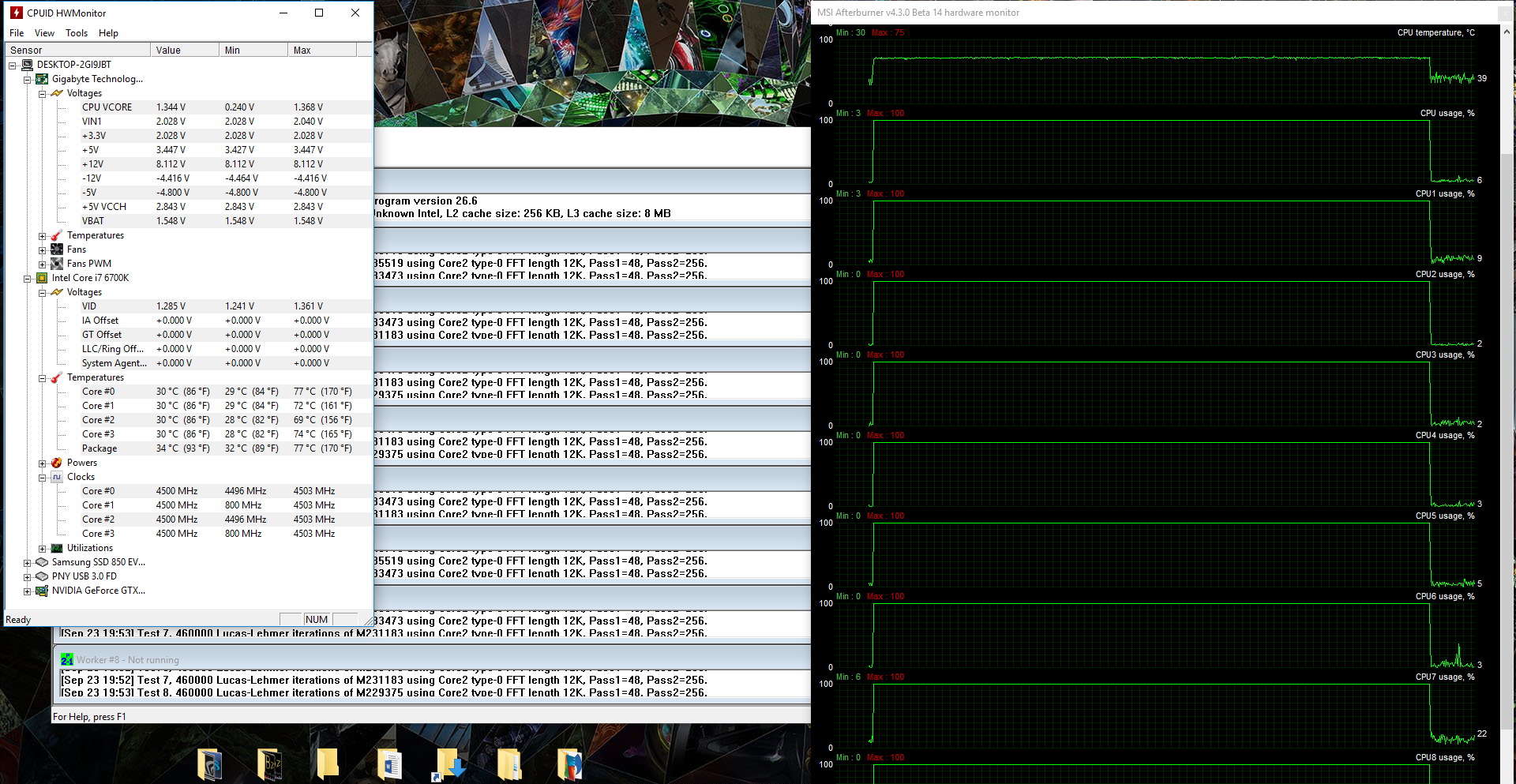Collapse the Gigabyte Technolog... node

(28, 79)
